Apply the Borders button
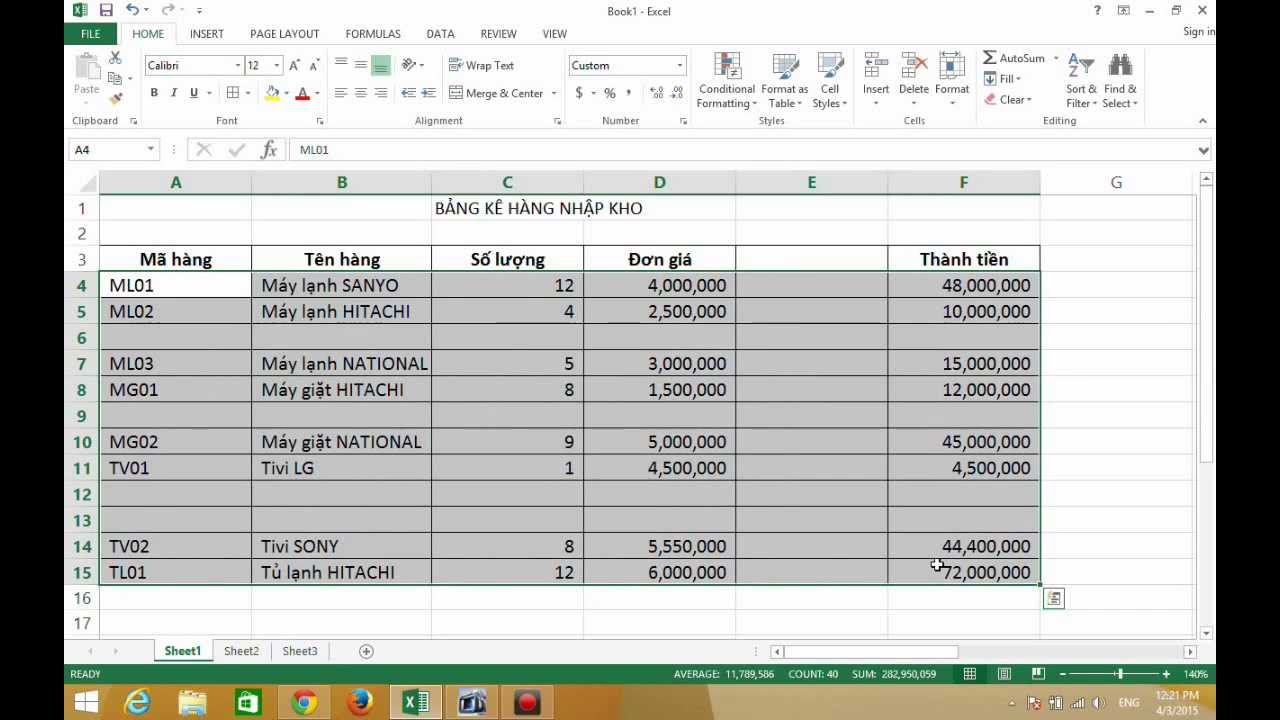1280x720 pixels. pyautogui.click(x=232, y=93)
